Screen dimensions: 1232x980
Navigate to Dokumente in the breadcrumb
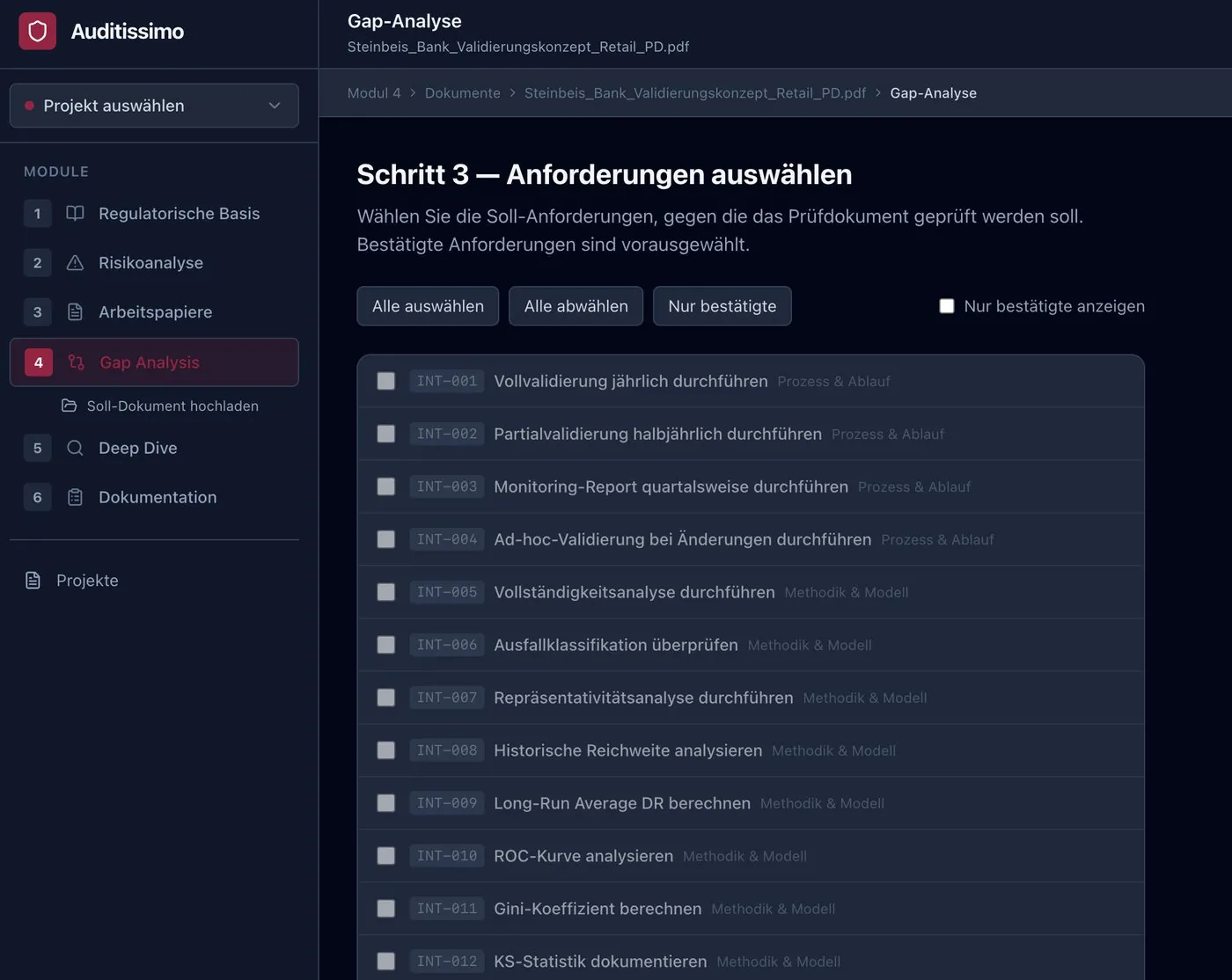point(463,92)
